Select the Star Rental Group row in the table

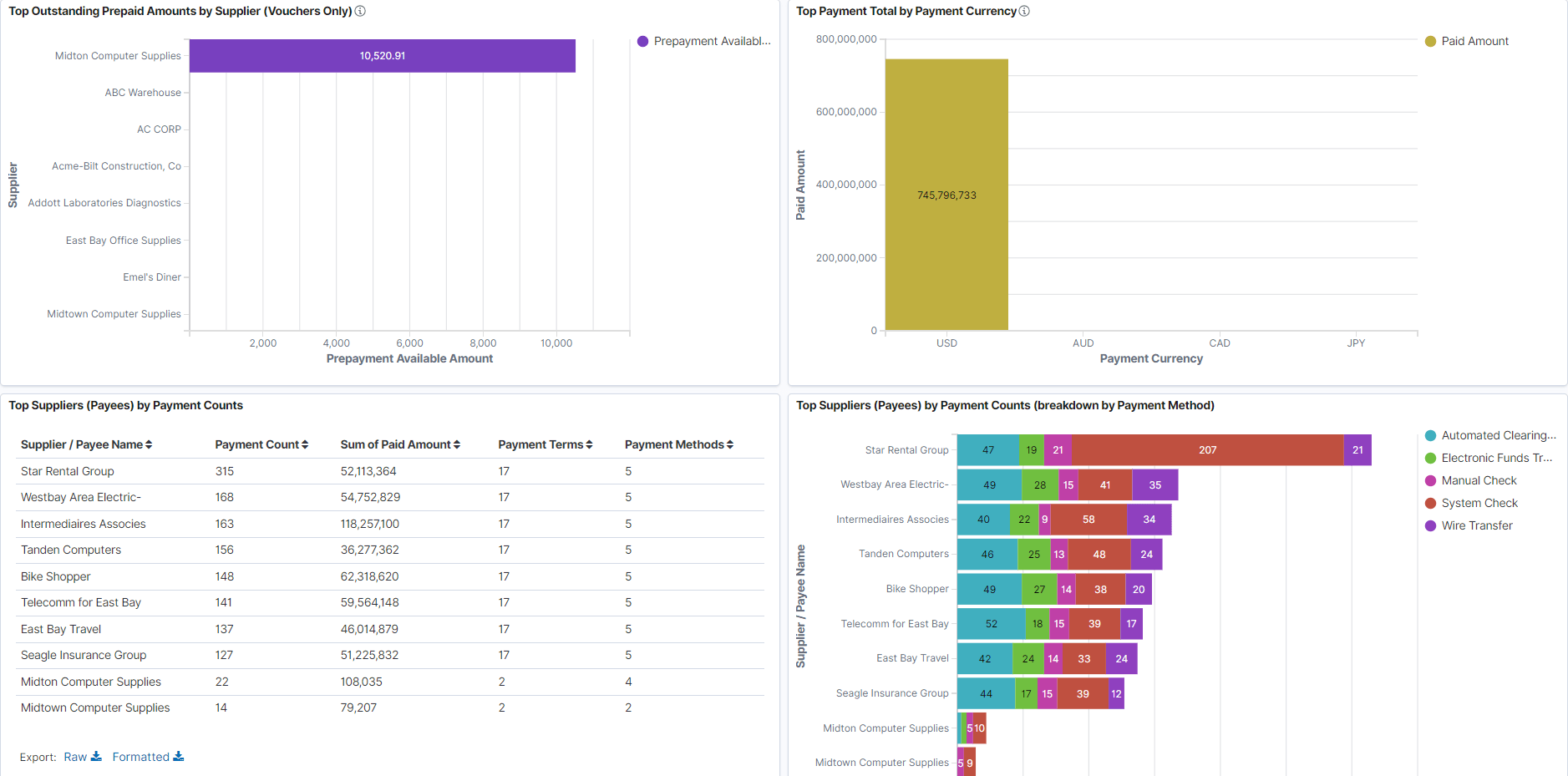click(67, 471)
